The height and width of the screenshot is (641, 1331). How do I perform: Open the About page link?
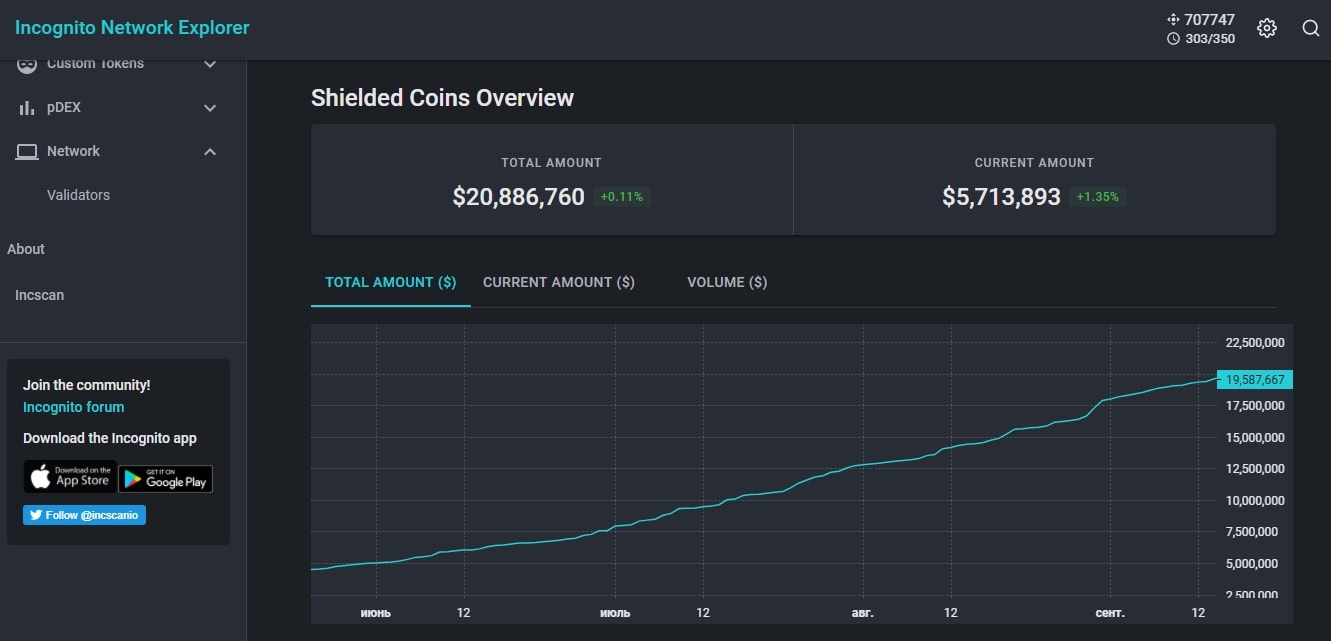point(26,249)
